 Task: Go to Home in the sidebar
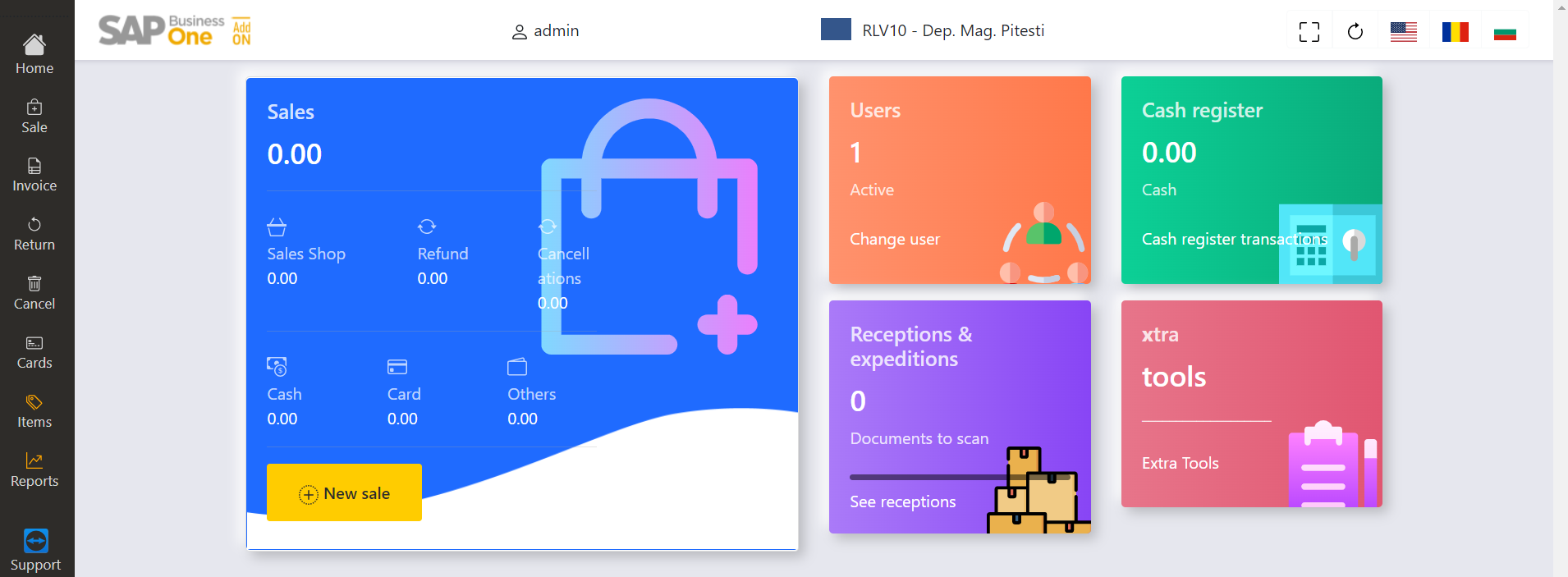point(34,55)
